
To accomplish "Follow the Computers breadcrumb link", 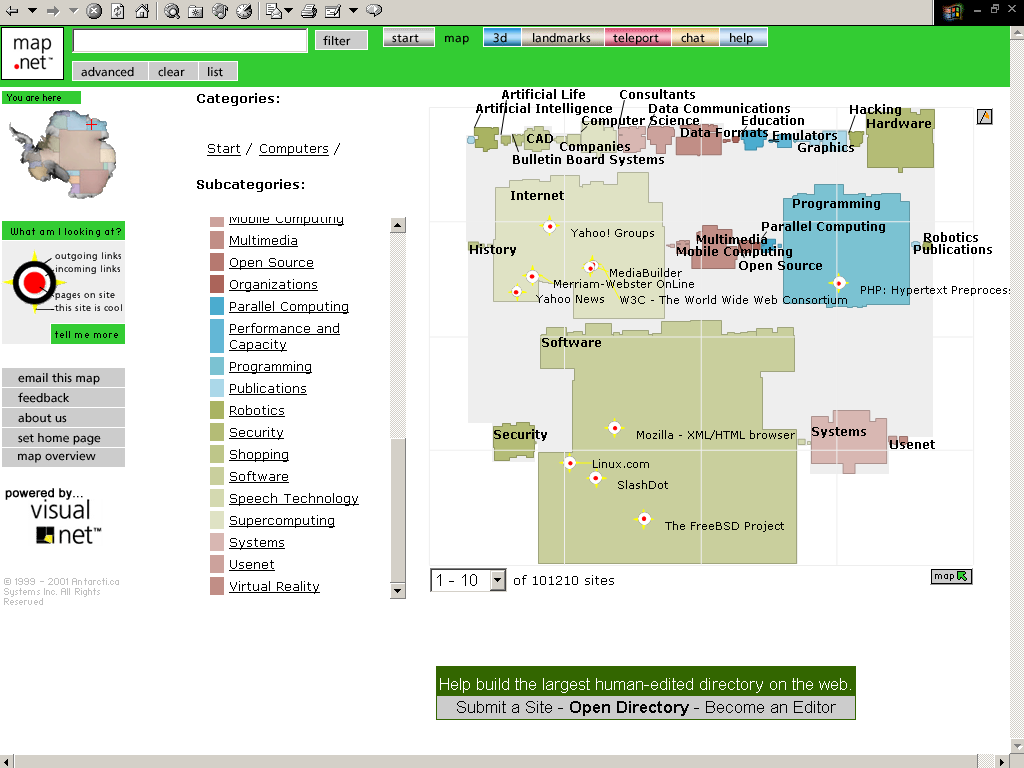I will [x=293, y=148].
